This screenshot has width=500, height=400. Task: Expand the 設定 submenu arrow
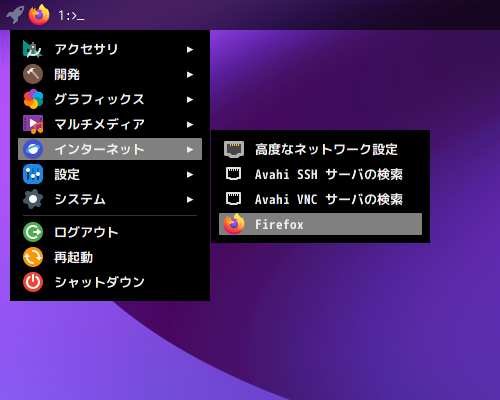click(190, 174)
